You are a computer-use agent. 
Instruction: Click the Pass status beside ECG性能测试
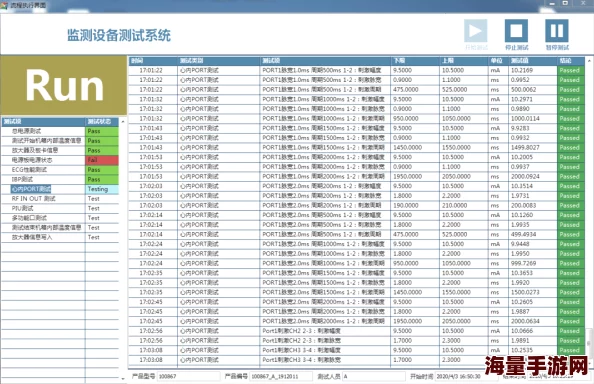102,170
